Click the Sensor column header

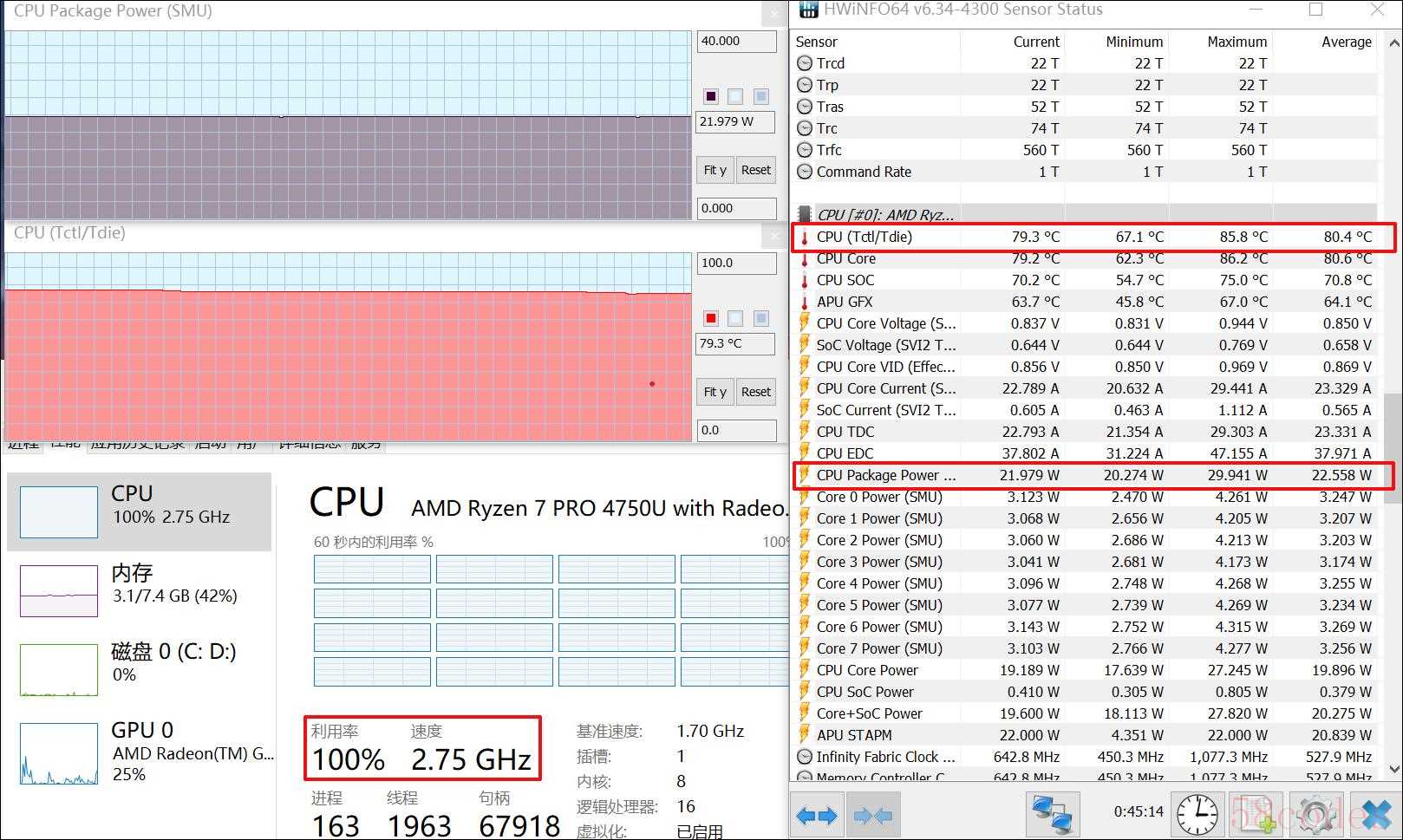point(876,42)
